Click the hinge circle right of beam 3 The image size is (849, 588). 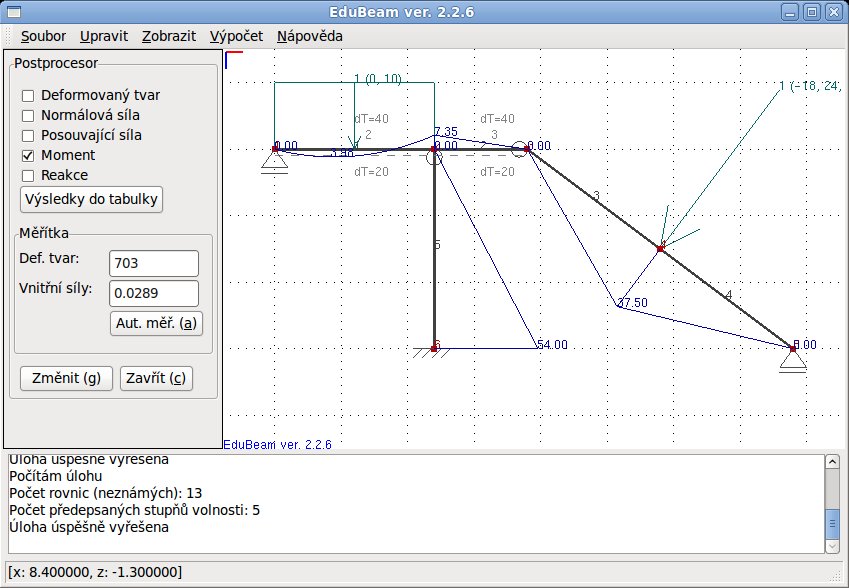click(520, 149)
